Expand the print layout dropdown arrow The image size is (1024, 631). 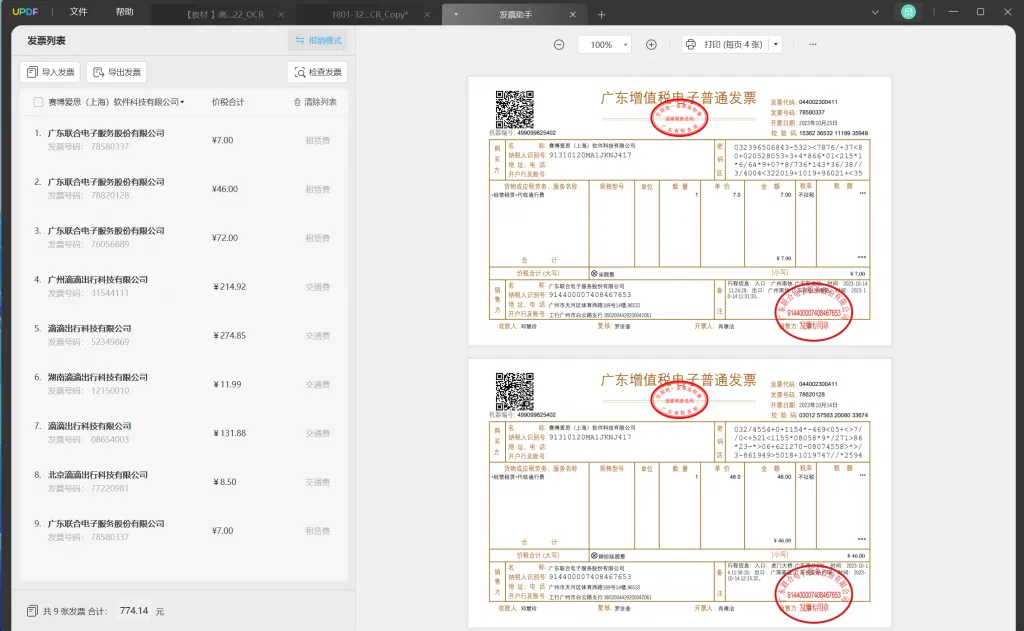pos(776,44)
